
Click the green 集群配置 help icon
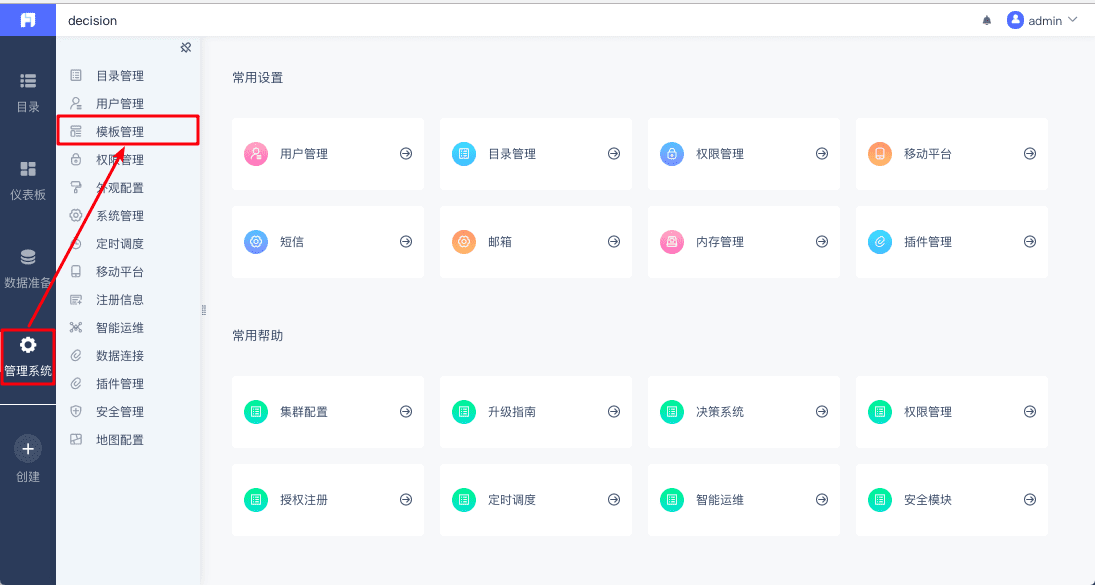[x=256, y=412]
